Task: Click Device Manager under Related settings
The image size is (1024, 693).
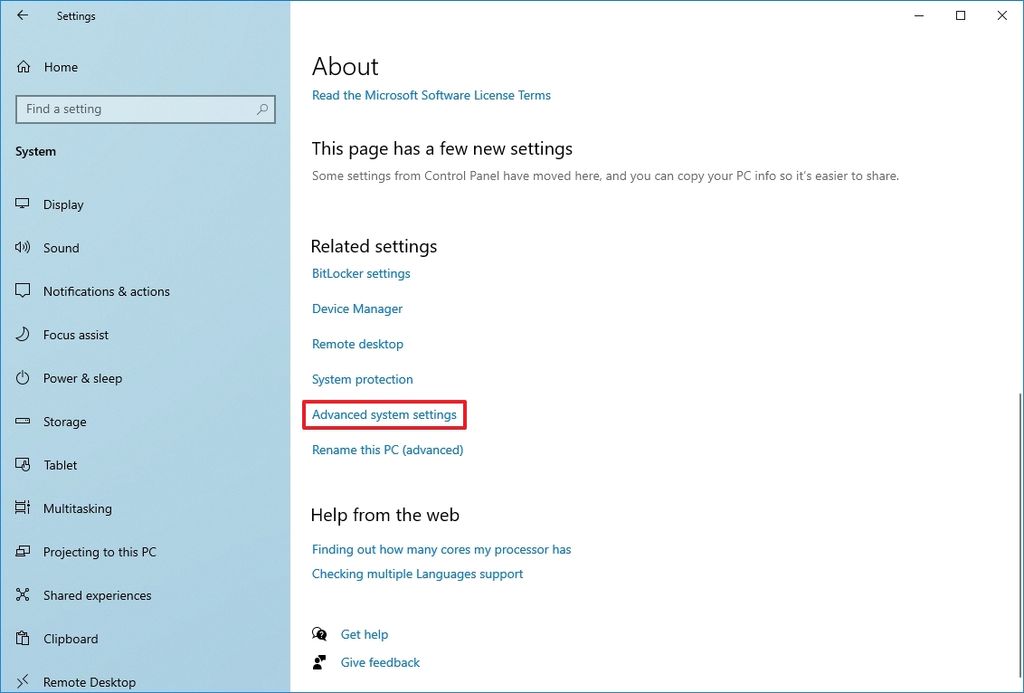Action: click(x=356, y=308)
